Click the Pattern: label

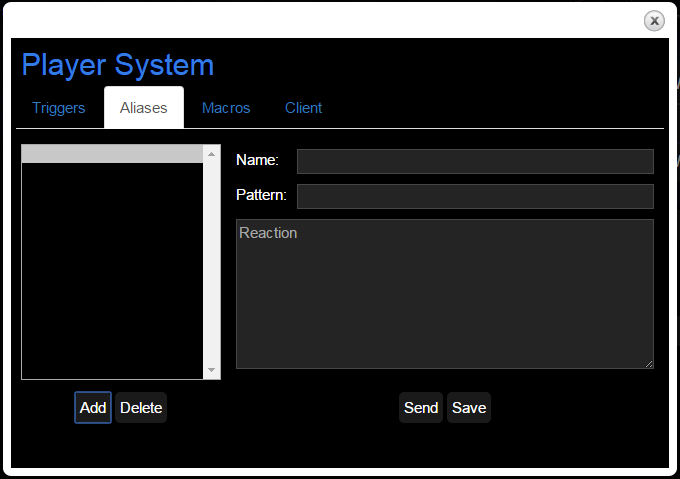(261, 195)
